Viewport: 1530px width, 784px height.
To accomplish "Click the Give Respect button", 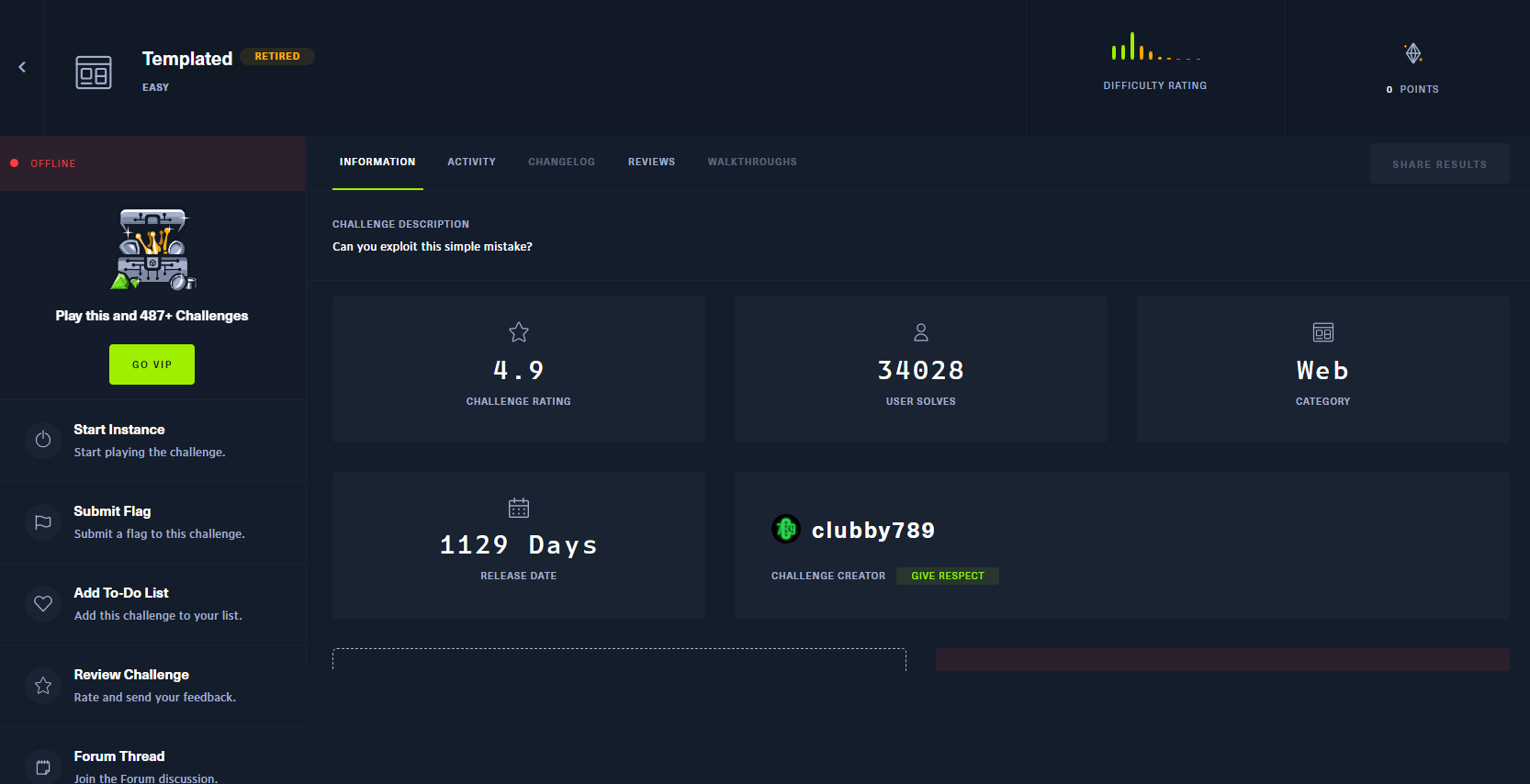I will coord(947,576).
